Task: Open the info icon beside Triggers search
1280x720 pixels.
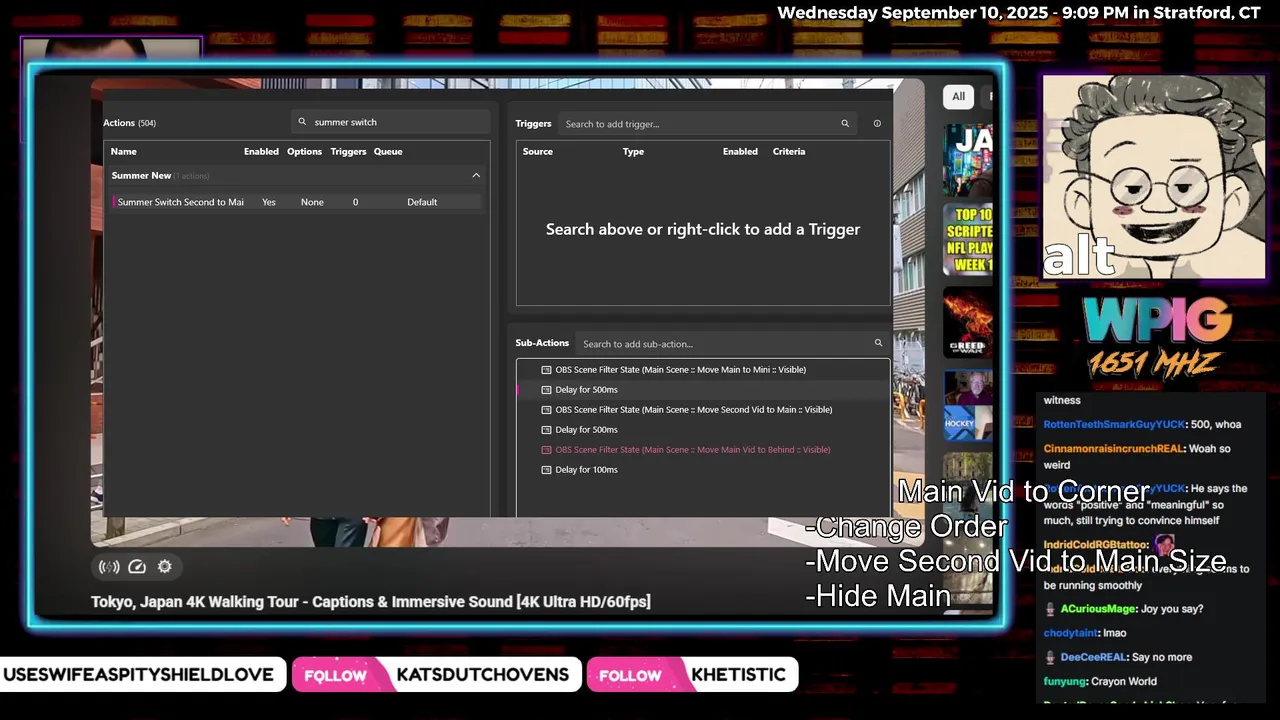Action: tap(877, 124)
